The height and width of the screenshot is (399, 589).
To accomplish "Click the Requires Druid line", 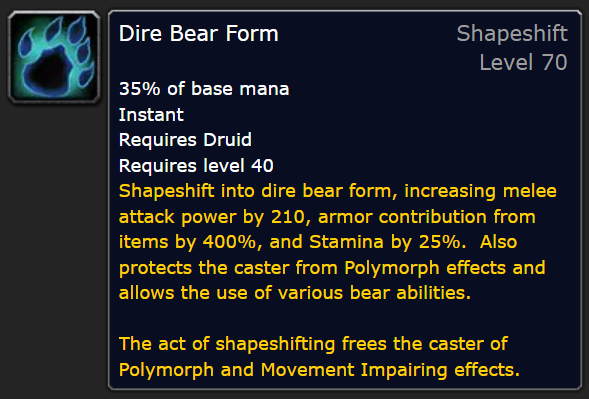I will tap(185, 140).
